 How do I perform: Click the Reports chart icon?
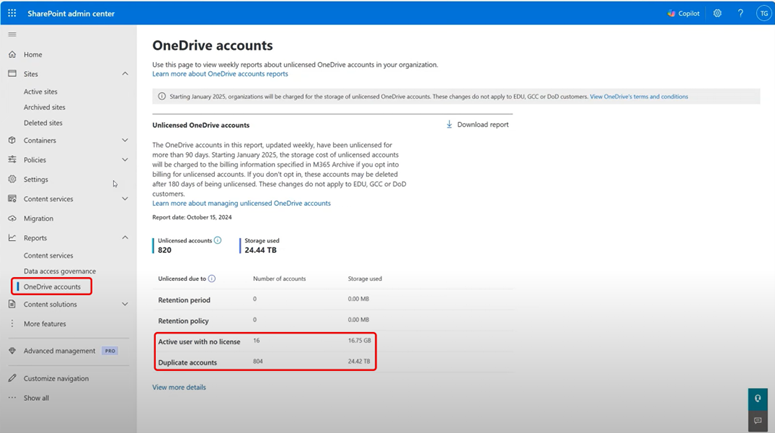click(12, 238)
